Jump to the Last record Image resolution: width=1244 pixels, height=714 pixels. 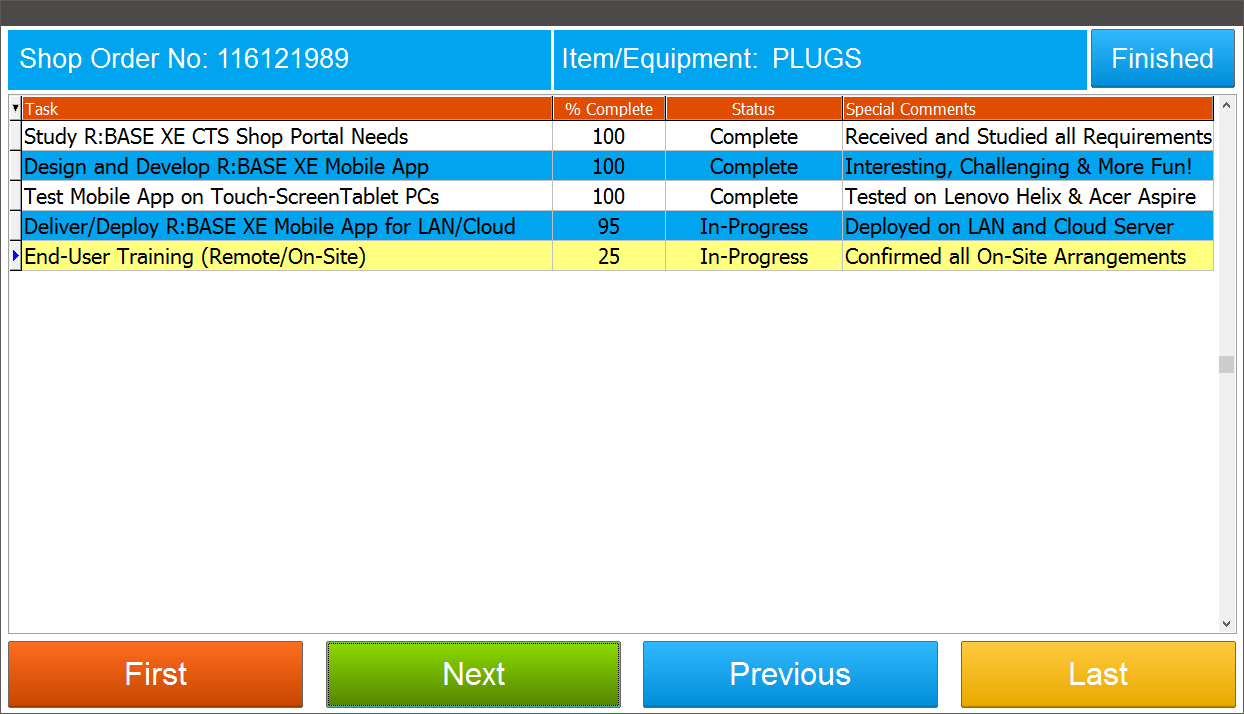click(x=1098, y=674)
